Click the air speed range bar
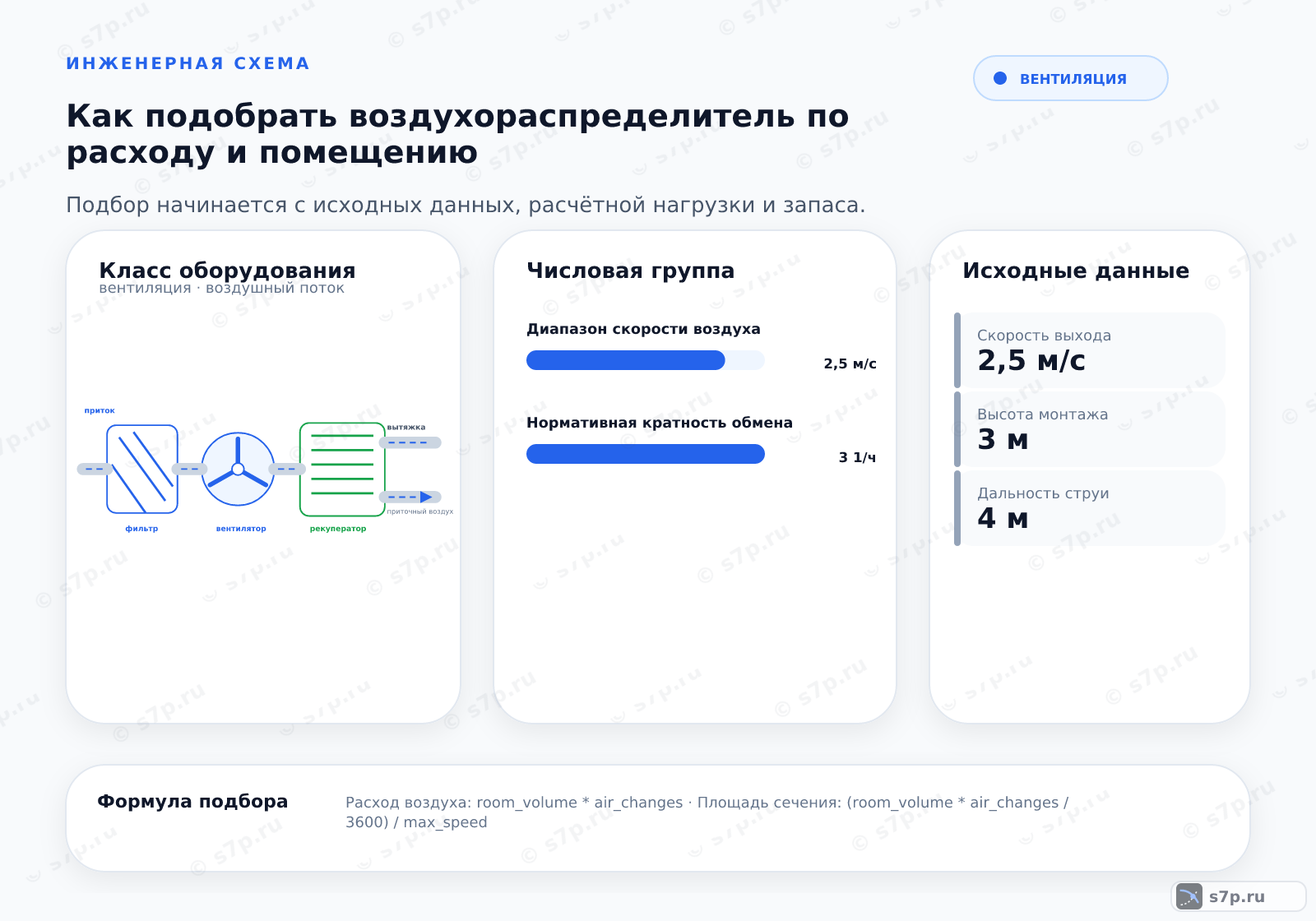Viewport: 1316px width, 921px height. click(x=646, y=360)
